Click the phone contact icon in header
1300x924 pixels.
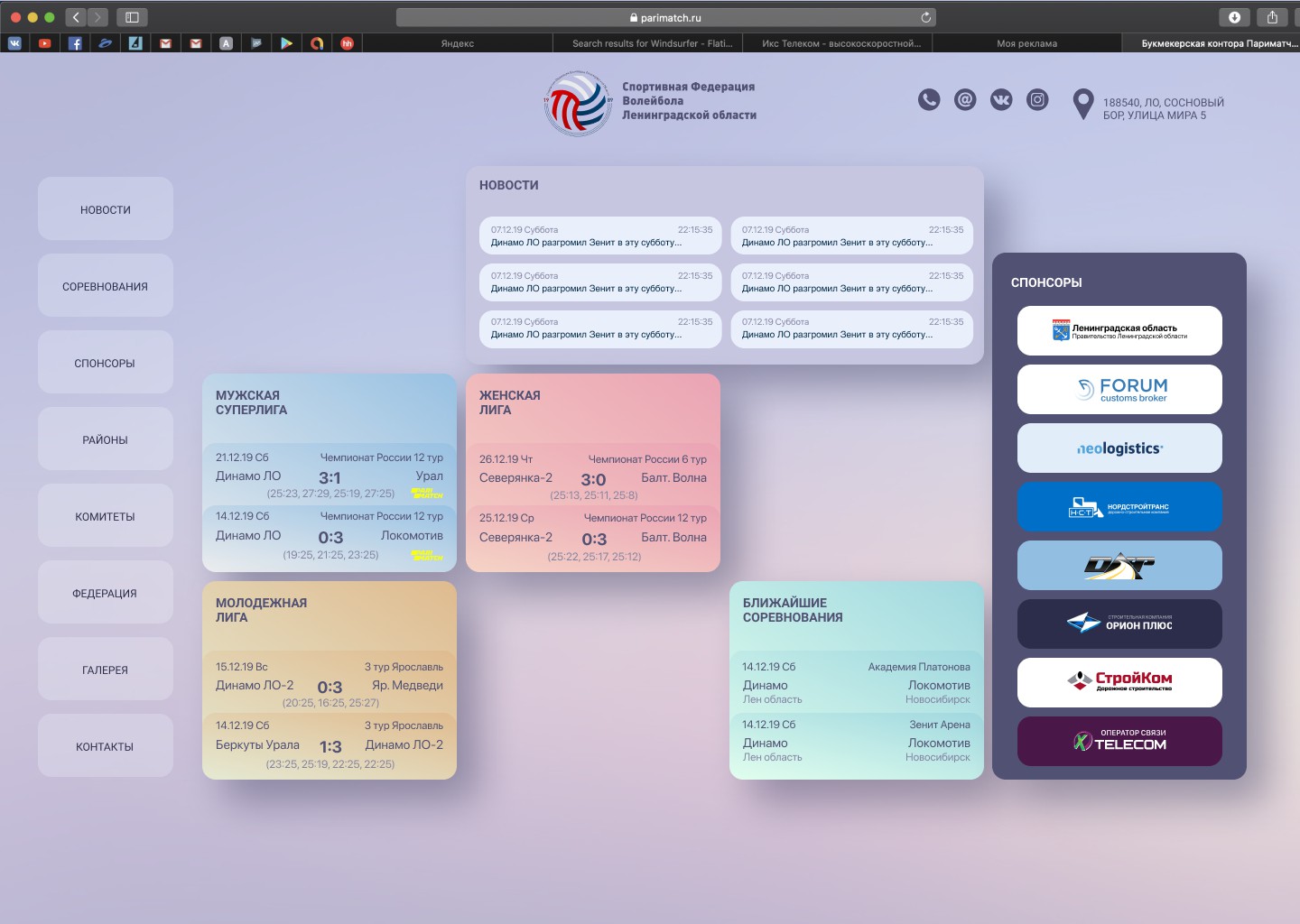pos(929,99)
